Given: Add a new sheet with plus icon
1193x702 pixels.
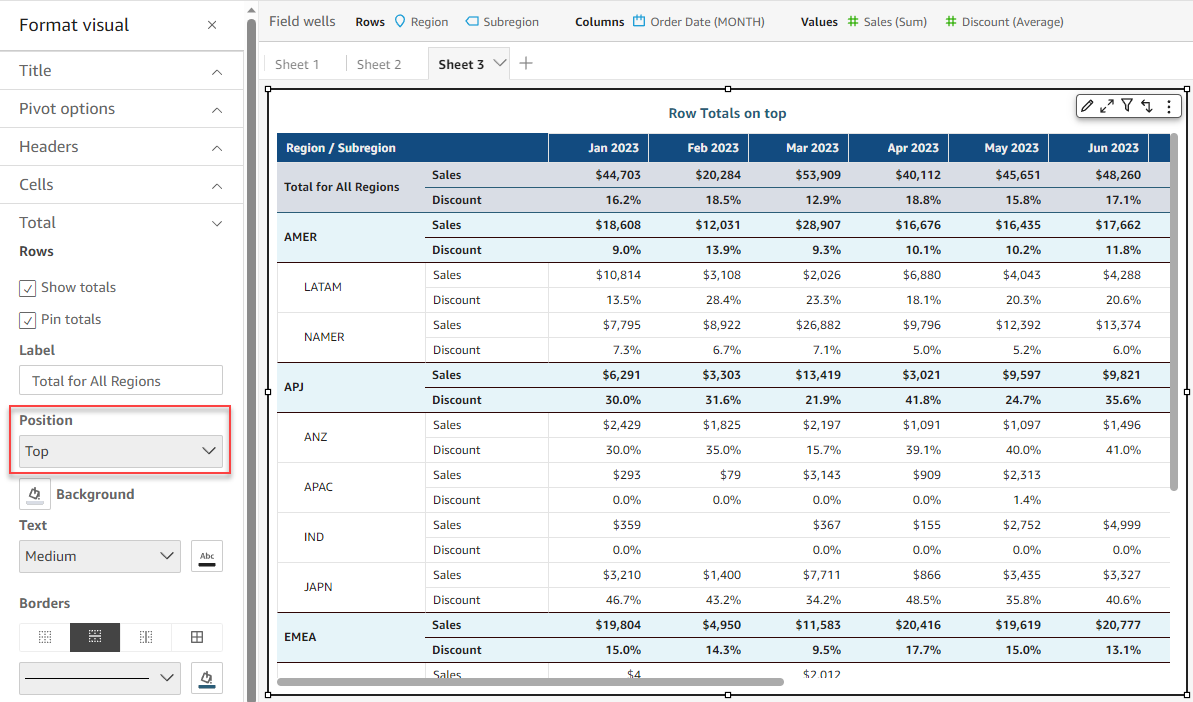Looking at the screenshot, I should pyautogui.click(x=526, y=64).
